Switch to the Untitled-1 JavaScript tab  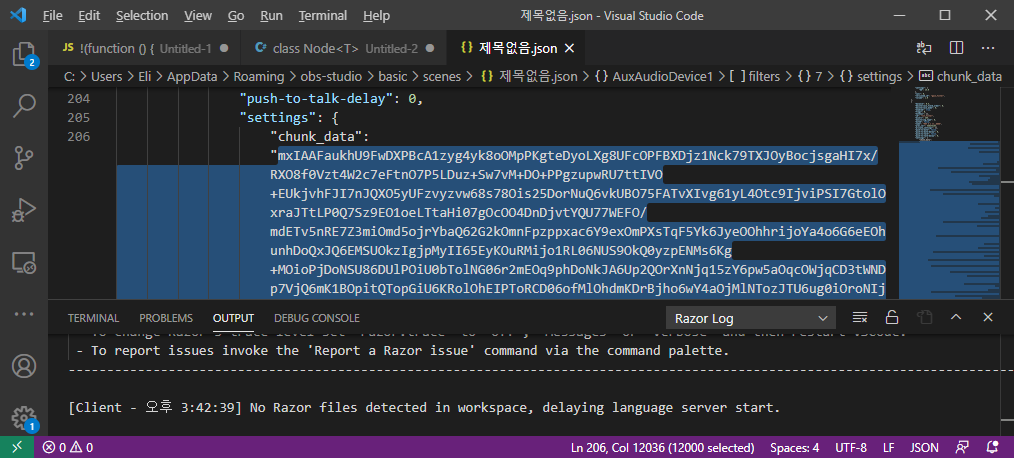pyautogui.click(x=144, y=49)
